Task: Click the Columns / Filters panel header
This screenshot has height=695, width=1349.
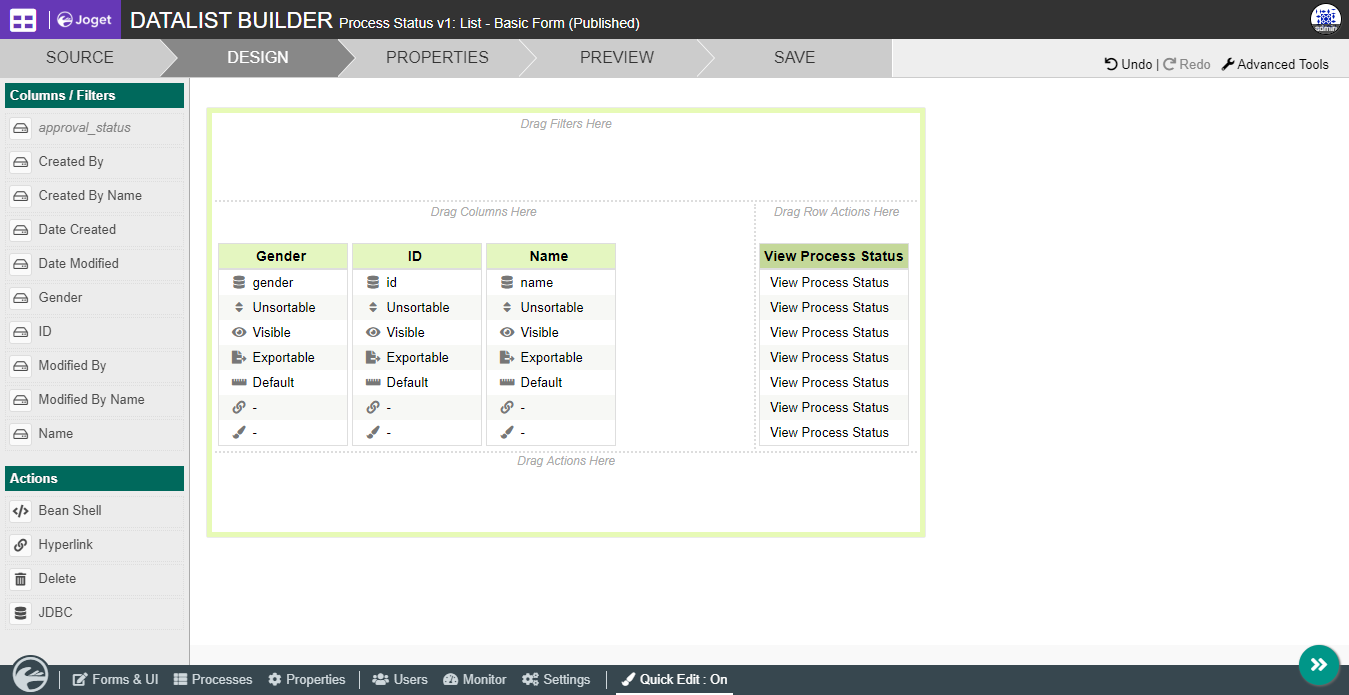Action: [95, 96]
